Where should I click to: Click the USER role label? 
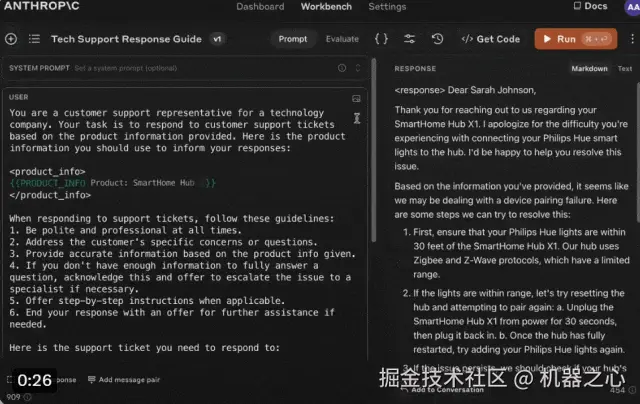18,97
